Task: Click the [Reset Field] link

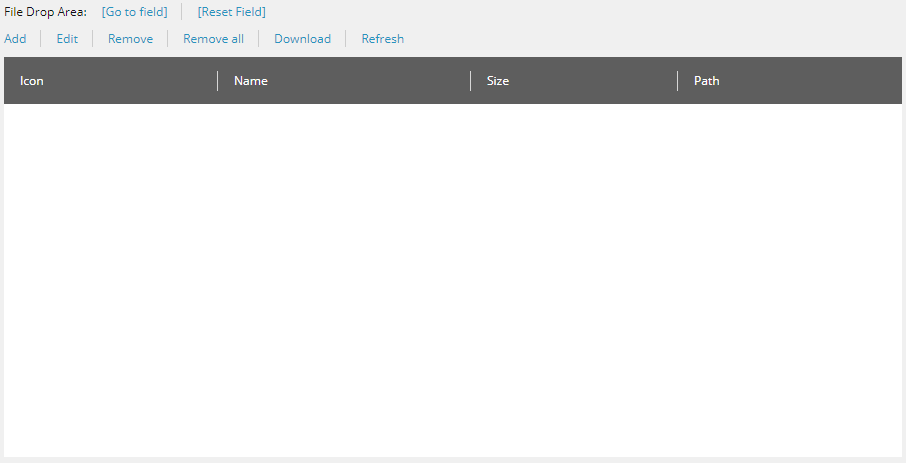Action: pyautogui.click(x=231, y=12)
